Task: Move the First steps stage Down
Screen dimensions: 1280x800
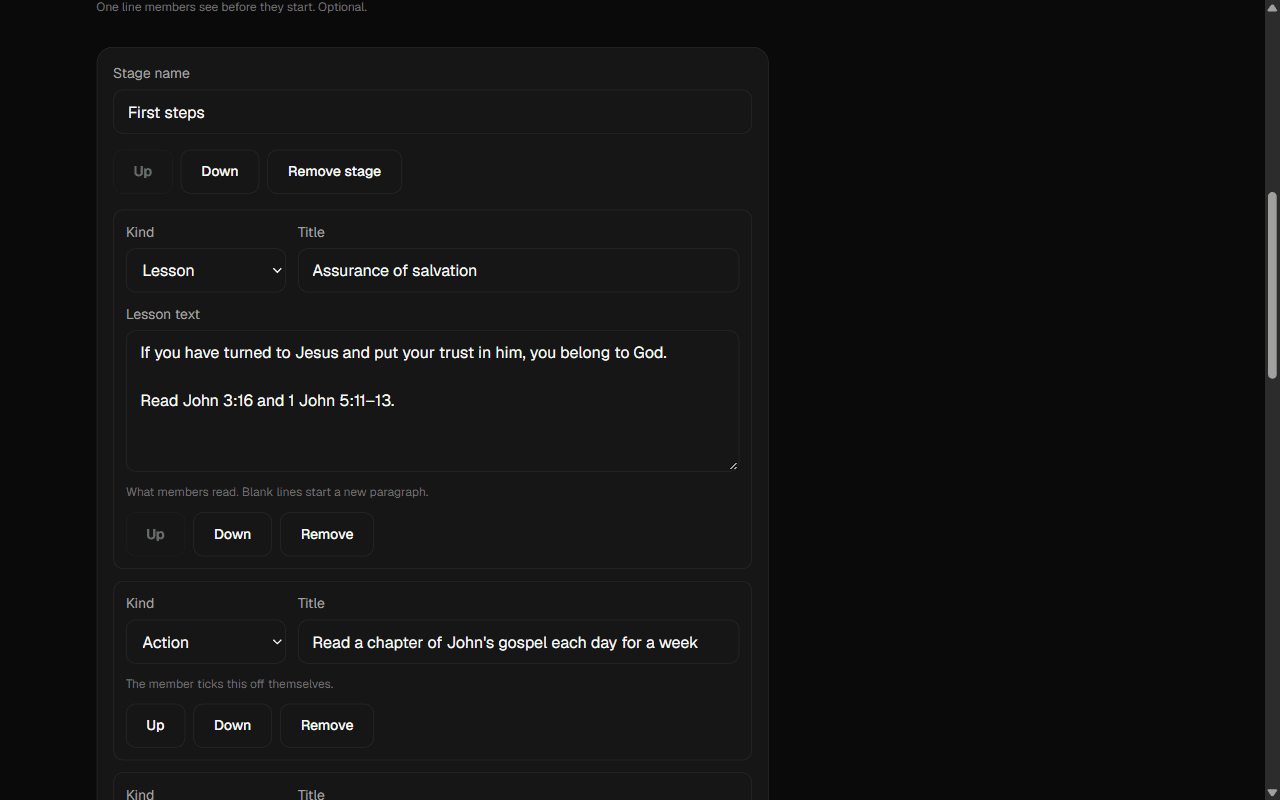Action: [220, 172]
